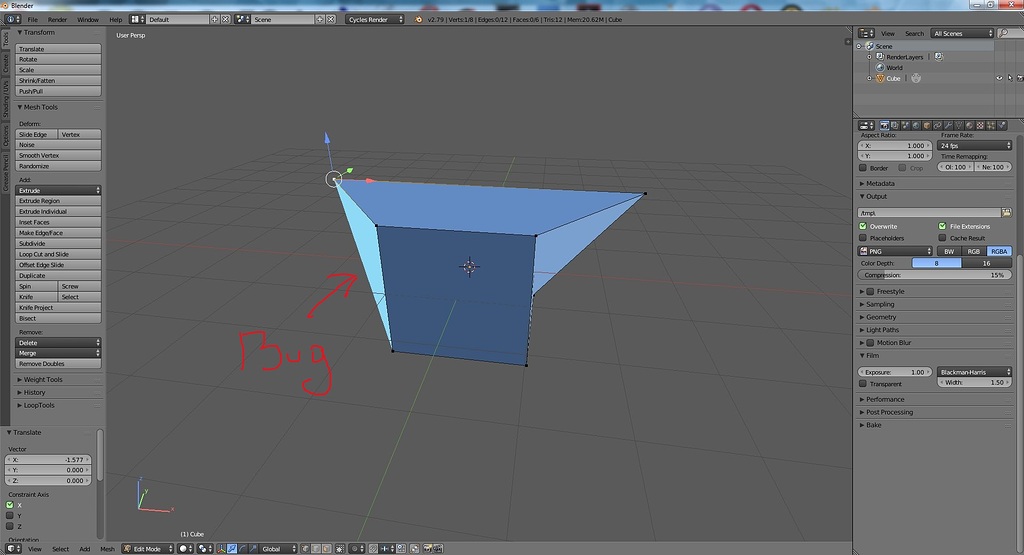Open the File menu
This screenshot has height=555, width=1024.
click(x=32, y=20)
